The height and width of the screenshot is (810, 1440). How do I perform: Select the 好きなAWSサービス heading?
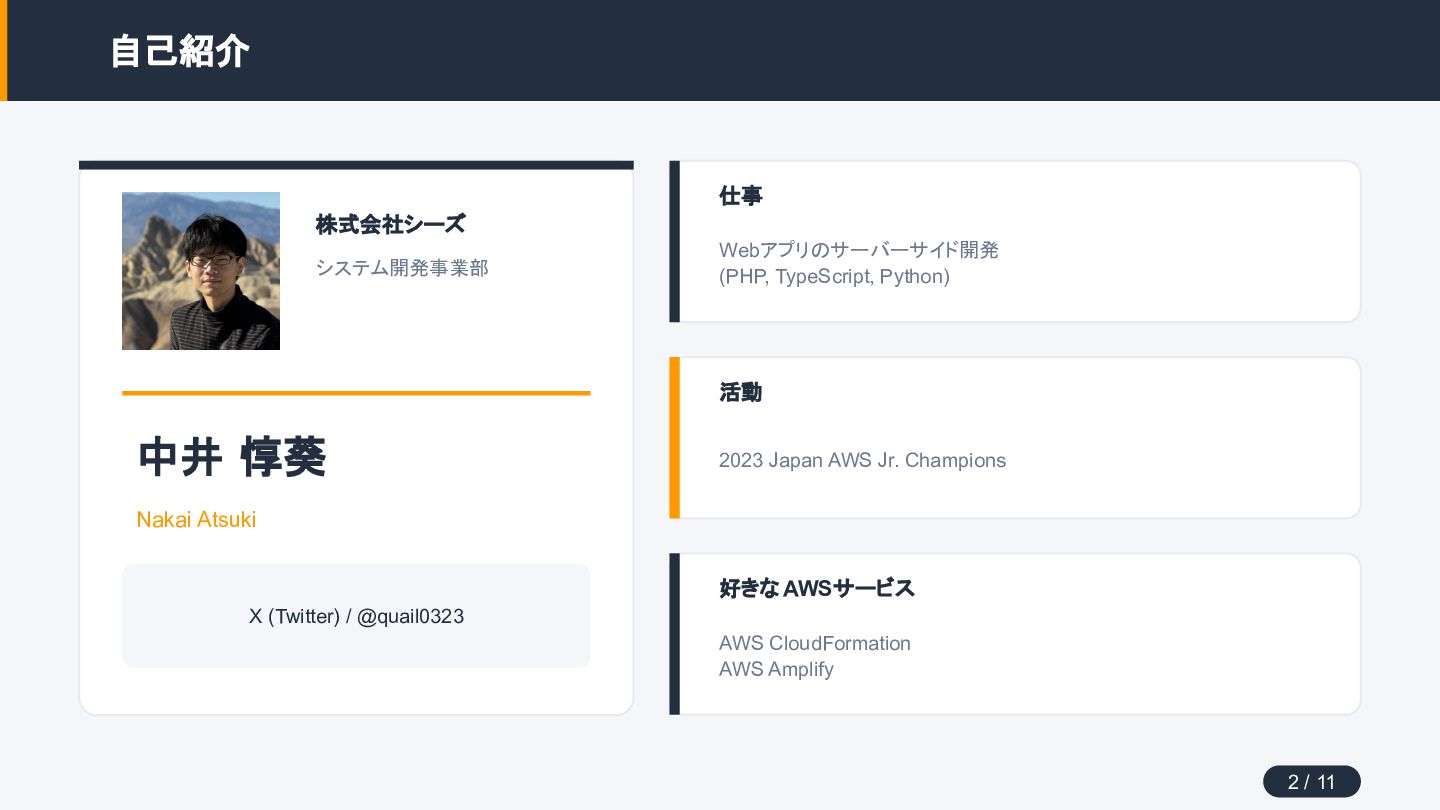pyautogui.click(x=817, y=589)
